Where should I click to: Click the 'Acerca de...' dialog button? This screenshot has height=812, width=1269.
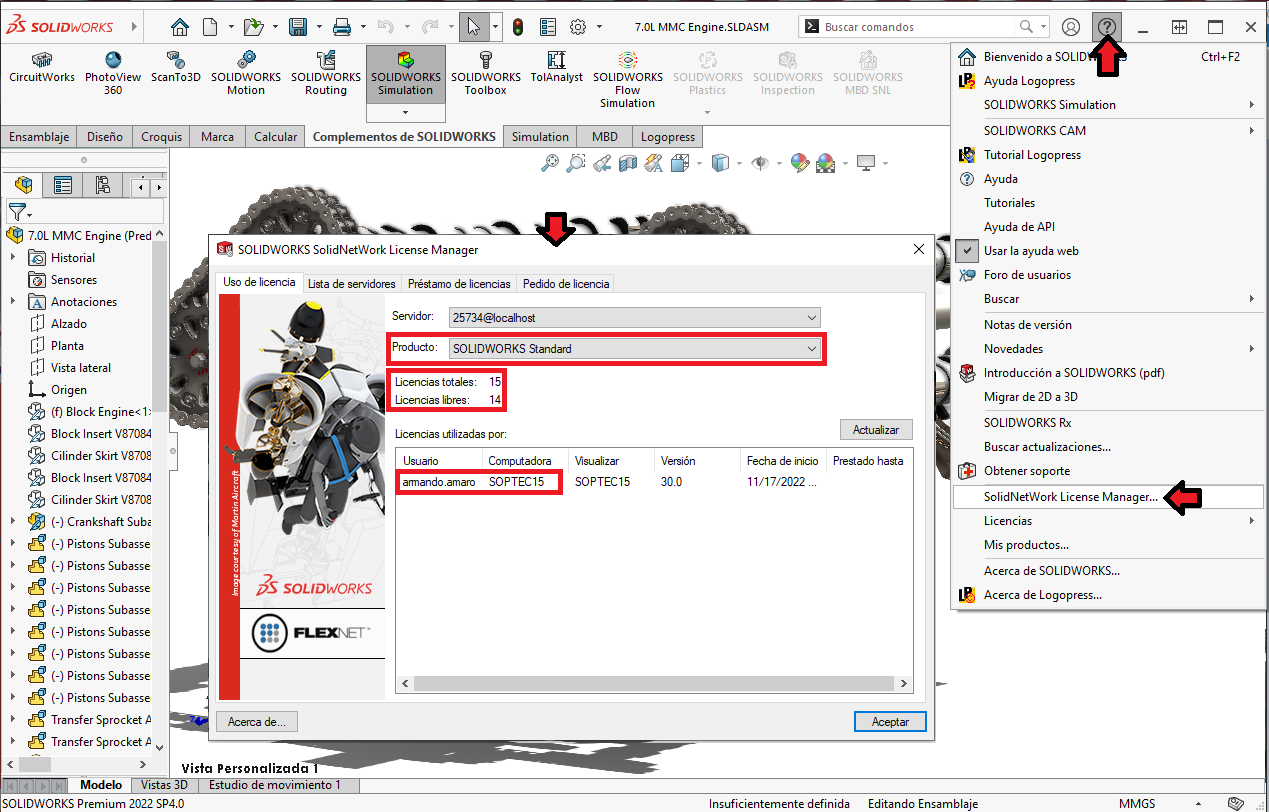(257, 721)
